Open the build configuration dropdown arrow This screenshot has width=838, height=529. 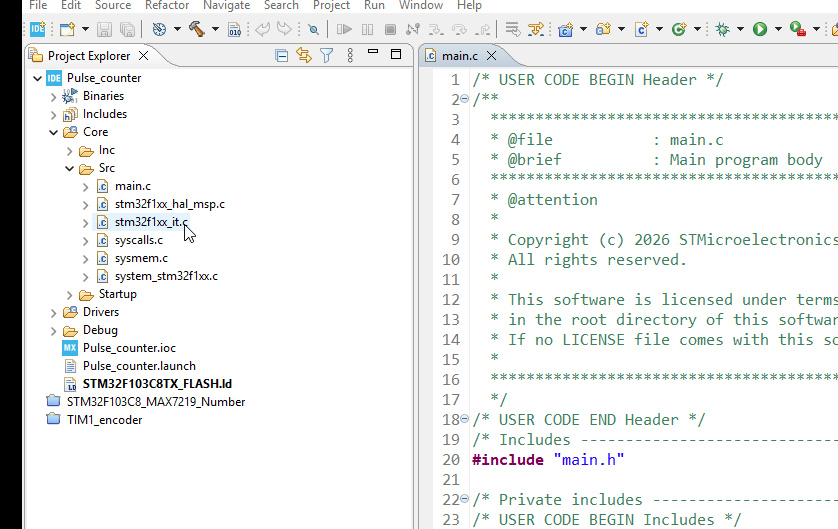point(177,29)
